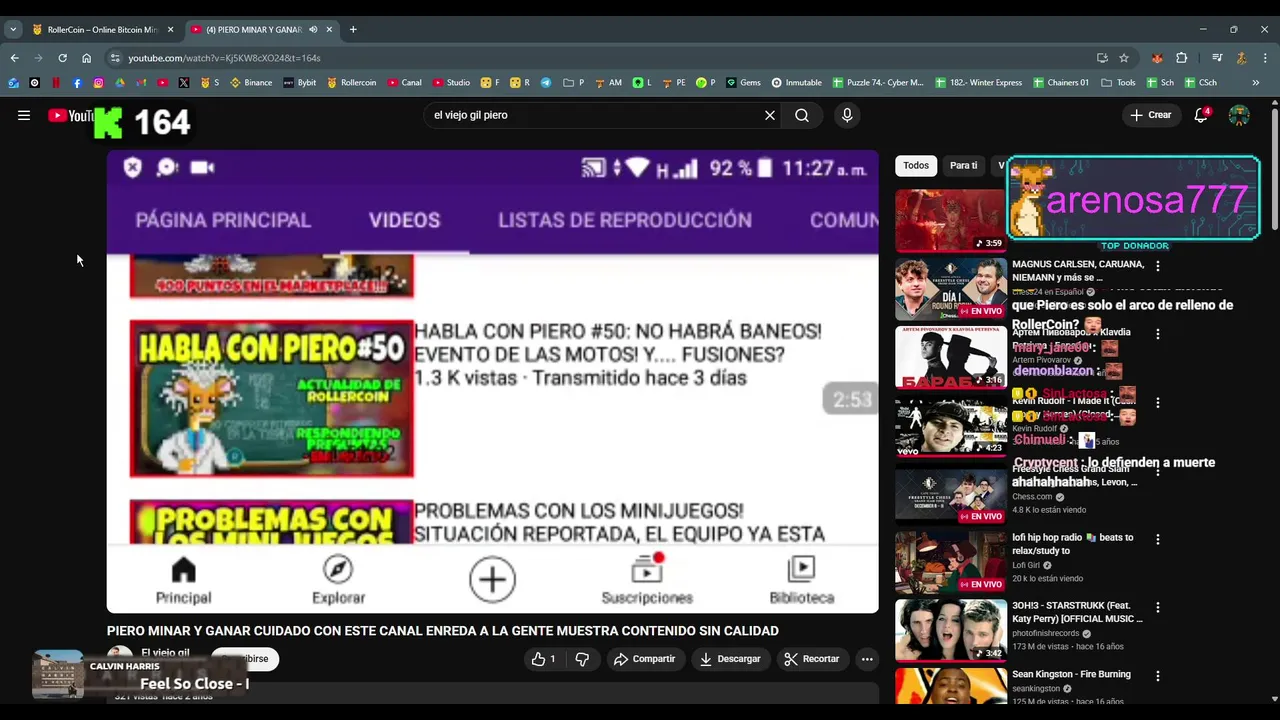Go back to previous page
The image size is (1280, 720).
[x=14, y=58]
